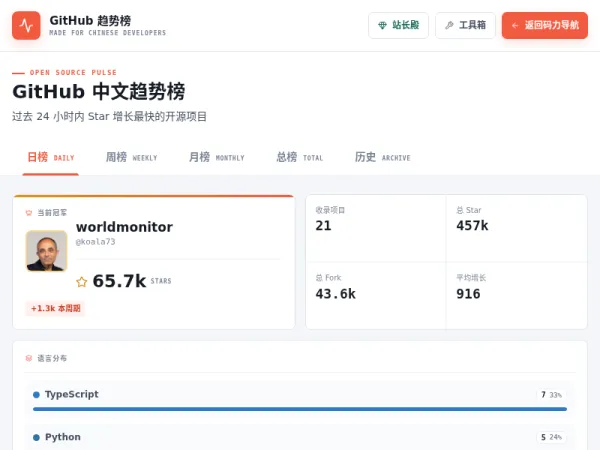The width and height of the screenshot is (600, 450).
Task: Click the GitHub 趋势榜 pulse logo icon
Action: point(26,26)
